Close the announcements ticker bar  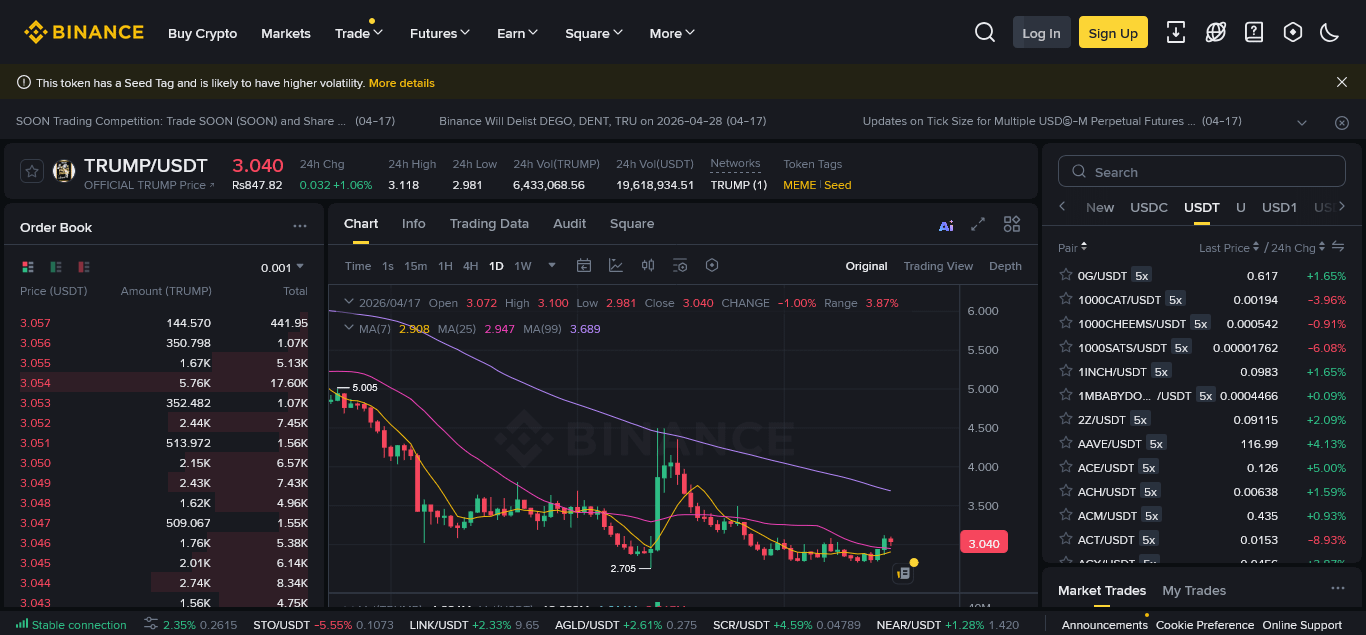pos(1342,122)
